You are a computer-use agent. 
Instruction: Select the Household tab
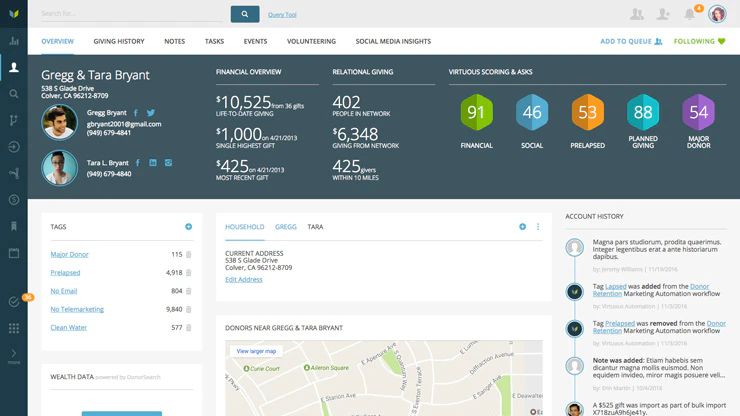click(244, 227)
